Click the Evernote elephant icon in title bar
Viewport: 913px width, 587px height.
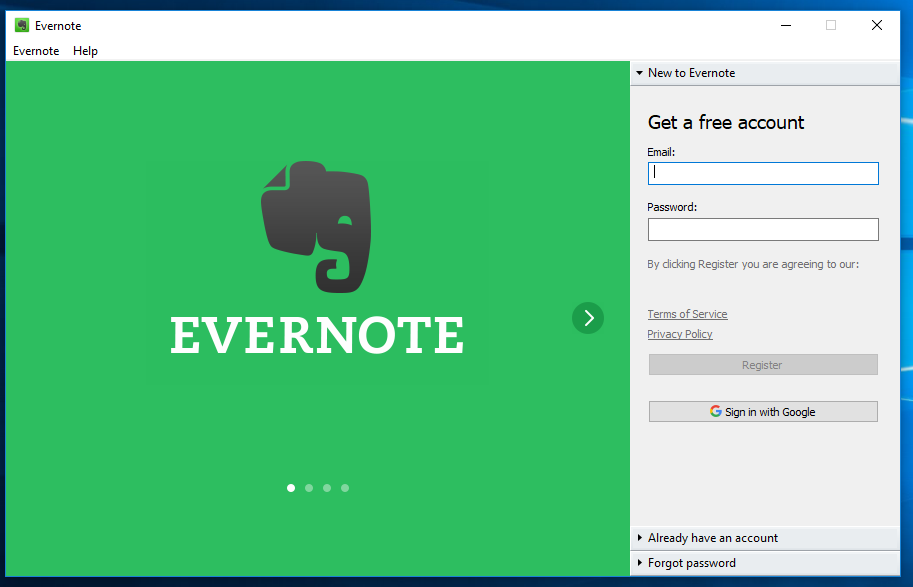pyautogui.click(x=22, y=25)
